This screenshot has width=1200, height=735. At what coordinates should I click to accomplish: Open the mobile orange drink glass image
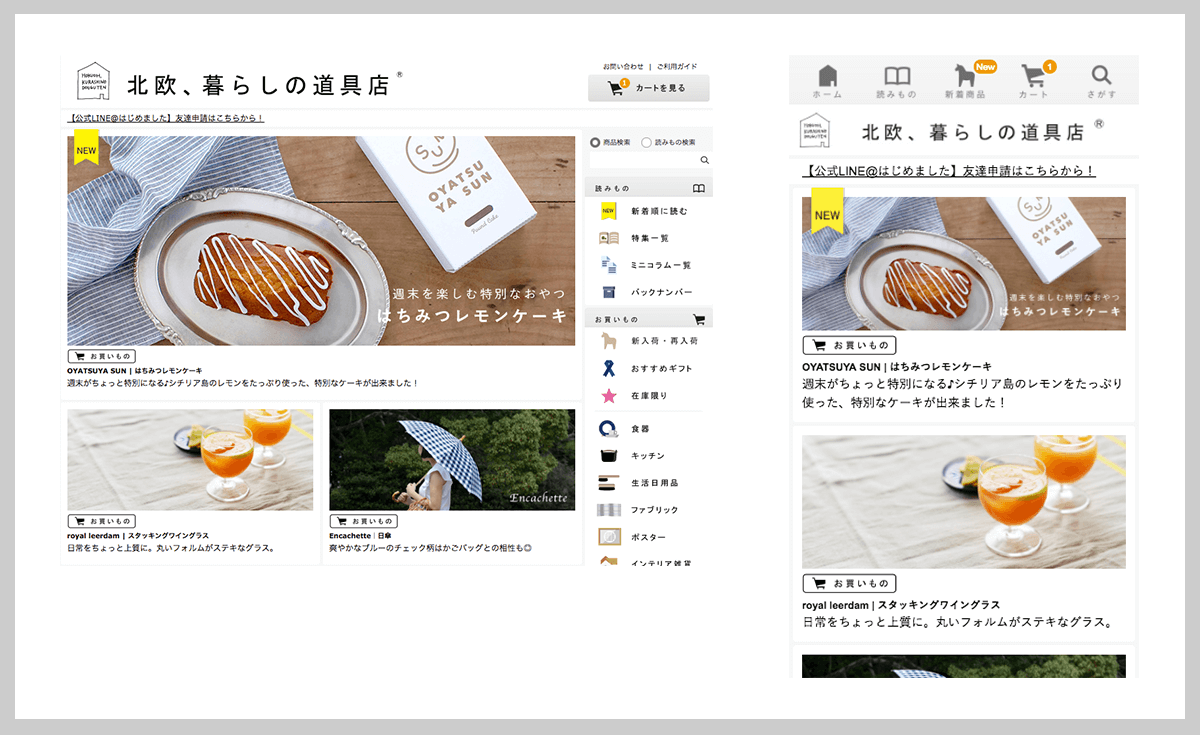pos(964,502)
